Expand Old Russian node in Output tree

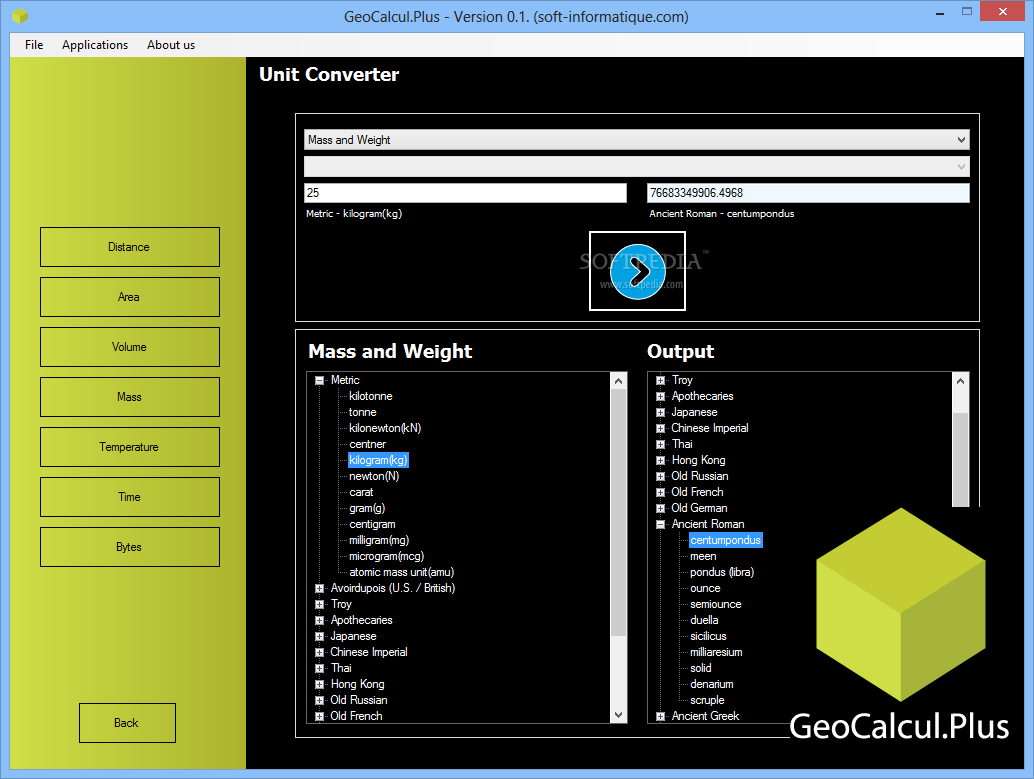point(660,476)
